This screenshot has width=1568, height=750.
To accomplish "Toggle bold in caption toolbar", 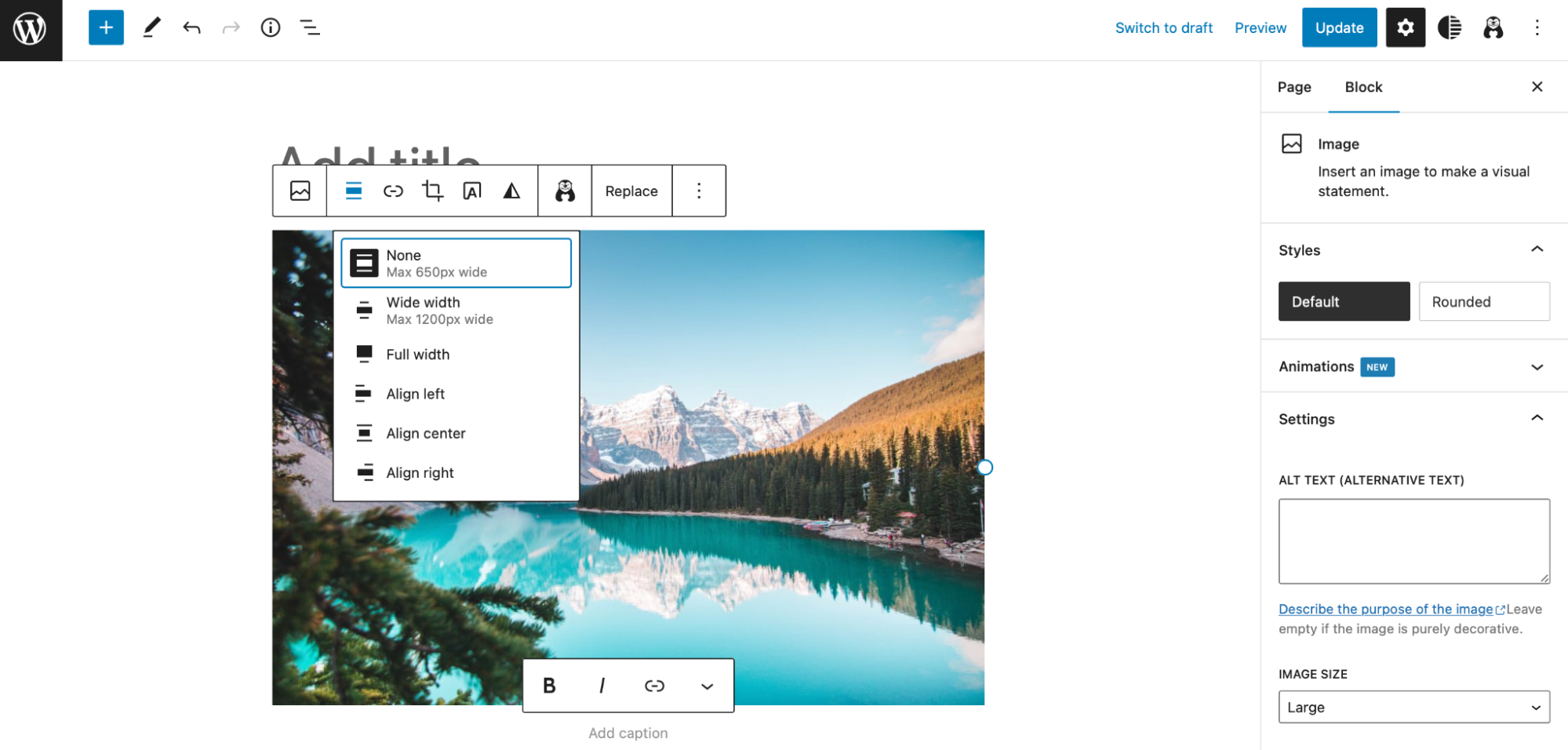I will pyautogui.click(x=549, y=686).
